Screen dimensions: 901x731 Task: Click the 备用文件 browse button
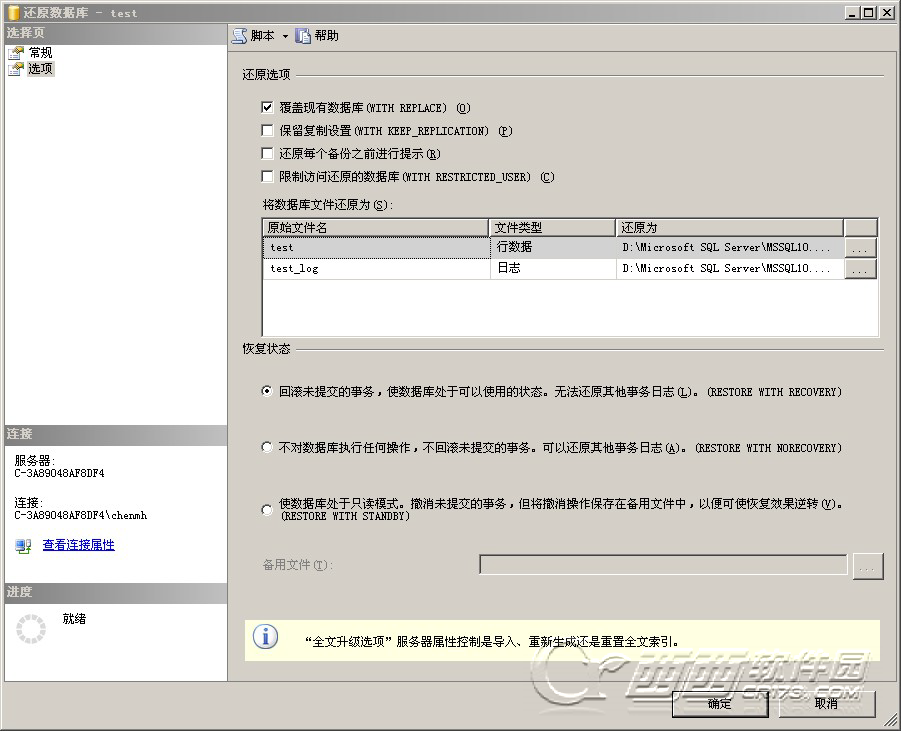click(868, 567)
